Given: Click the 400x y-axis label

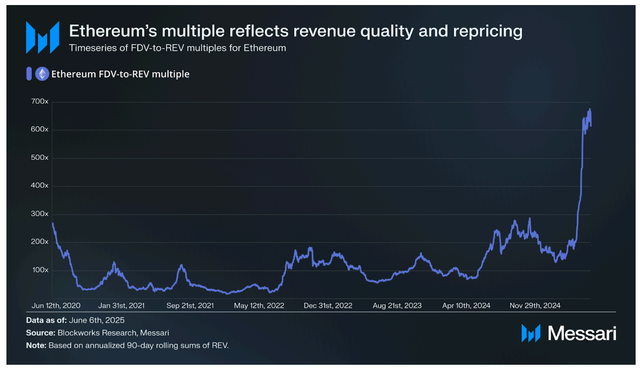Looking at the screenshot, I should pos(39,186).
